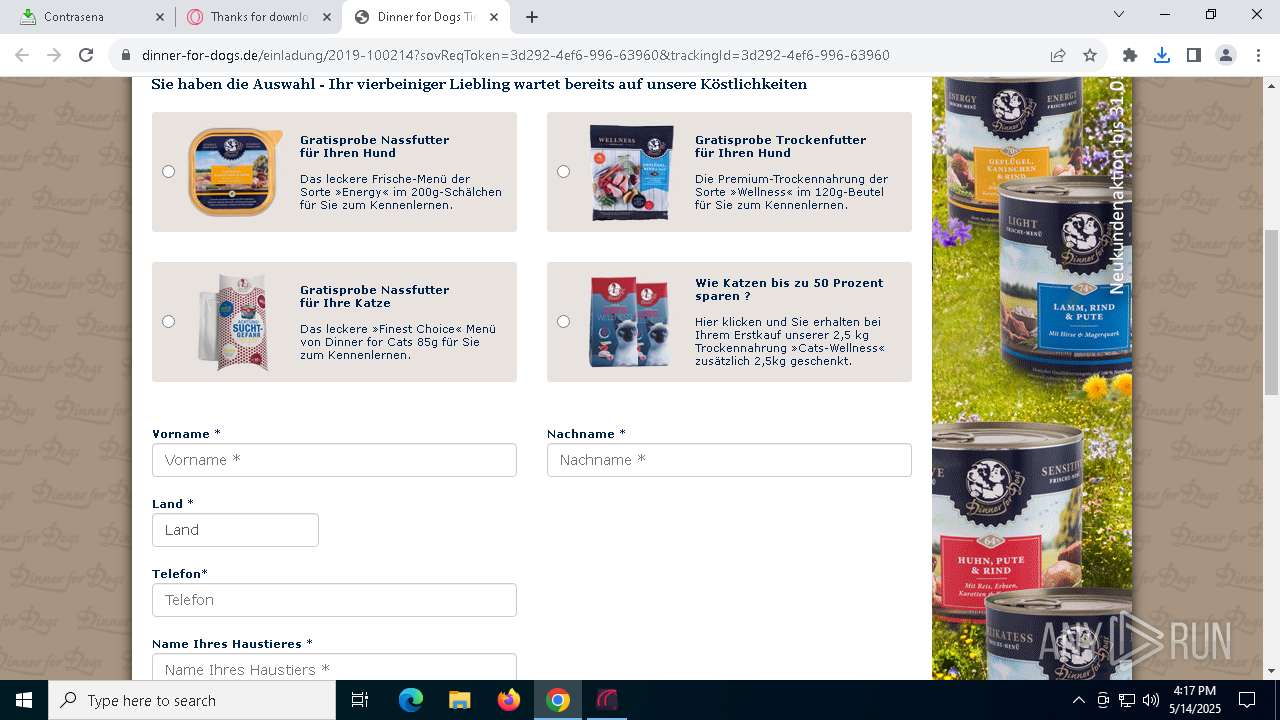Open the tab search dropdown arrow
Screen dimensions: 1280x720
click(1119, 15)
